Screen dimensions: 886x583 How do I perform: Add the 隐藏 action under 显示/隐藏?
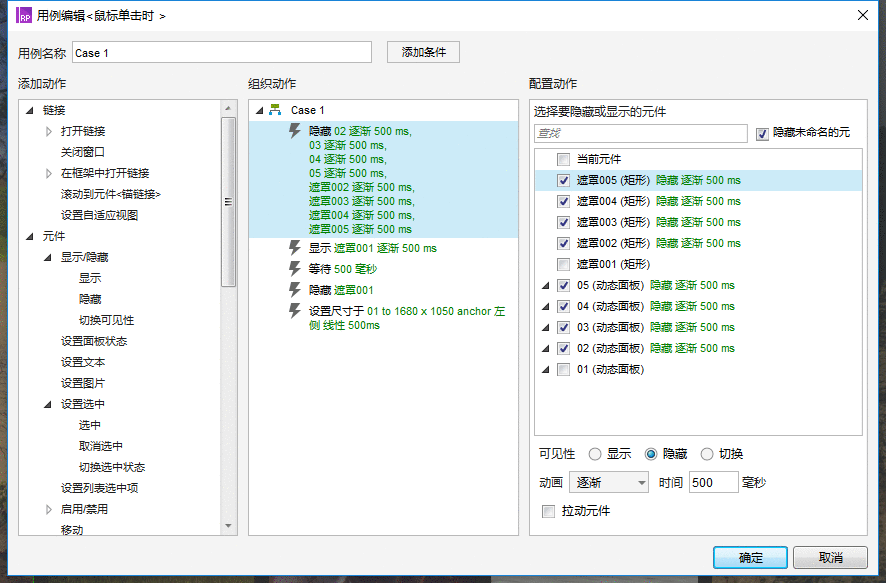[x=90, y=299]
